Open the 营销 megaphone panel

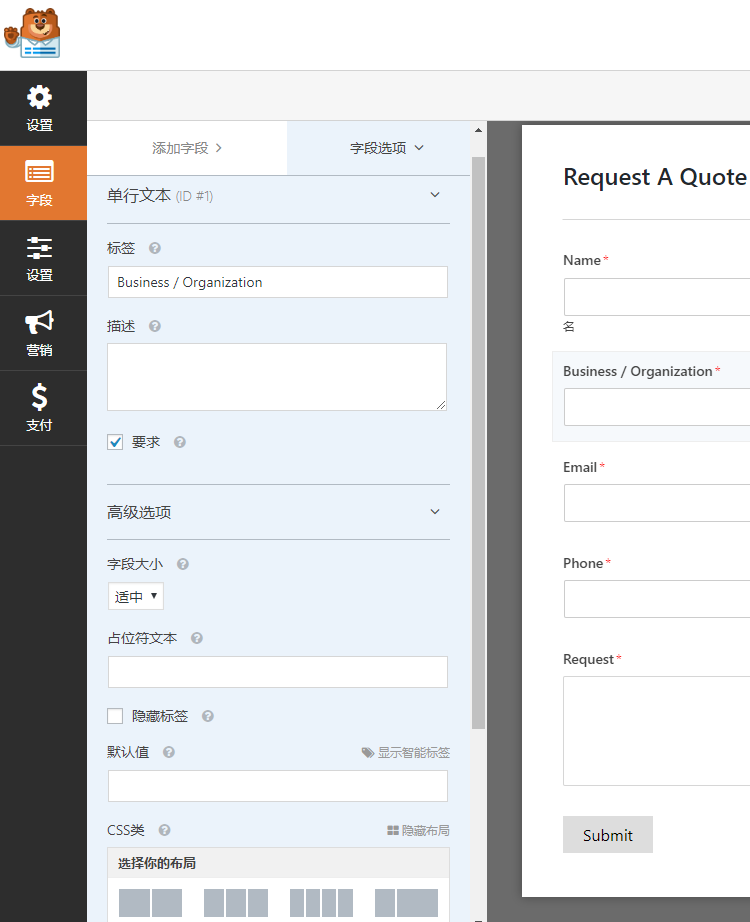coord(40,334)
